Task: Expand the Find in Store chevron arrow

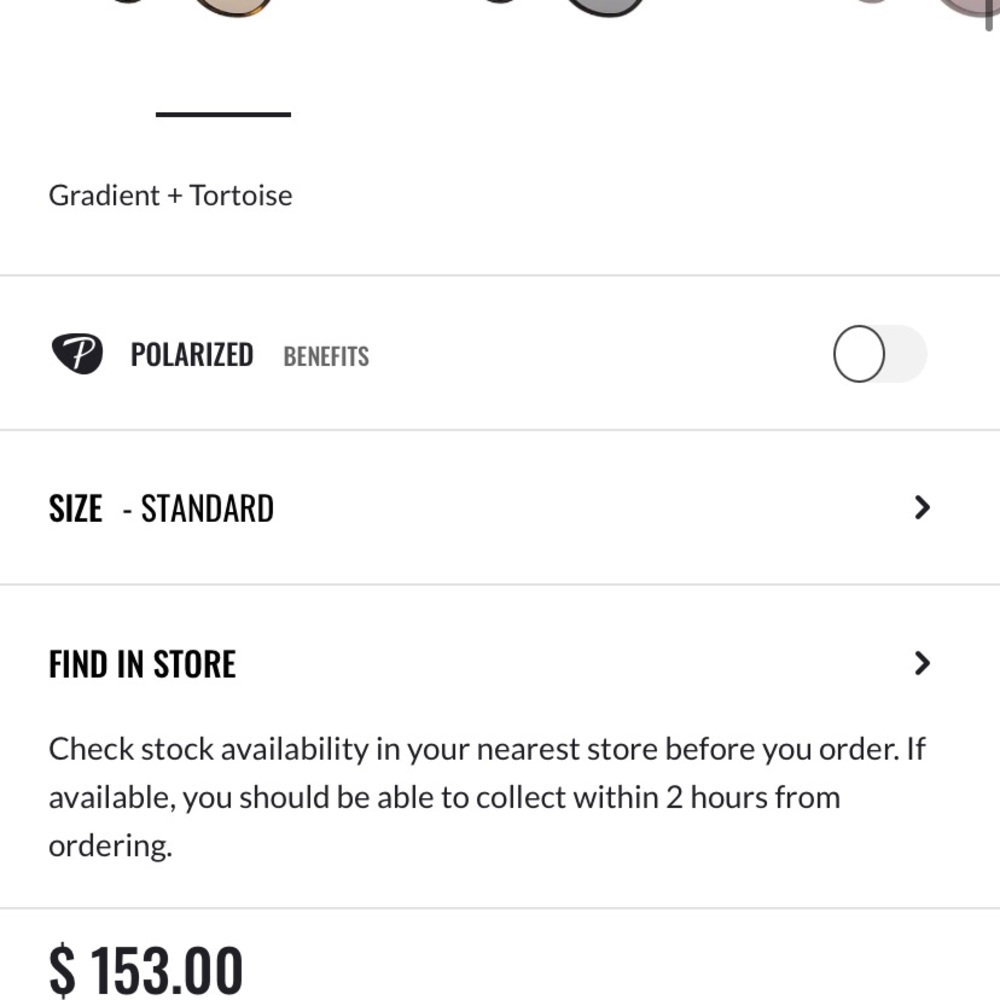Action: pos(922,663)
